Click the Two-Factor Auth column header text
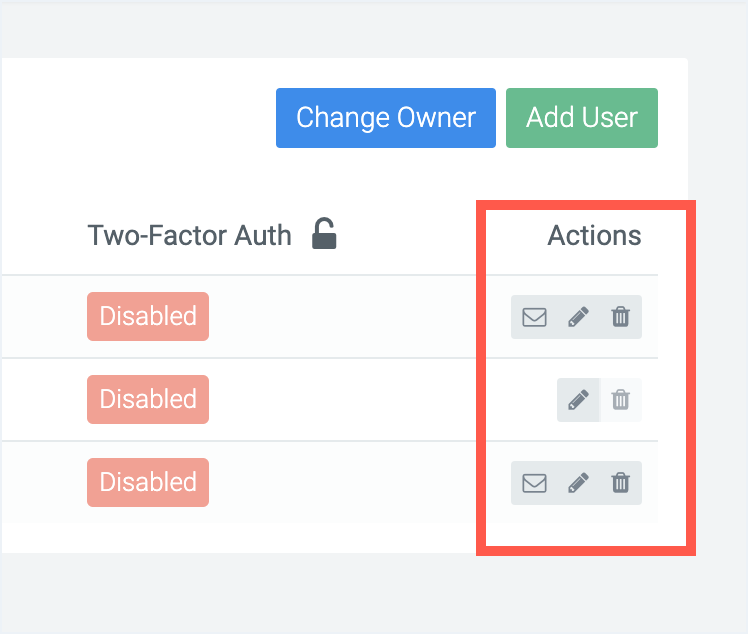 (189, 235)
